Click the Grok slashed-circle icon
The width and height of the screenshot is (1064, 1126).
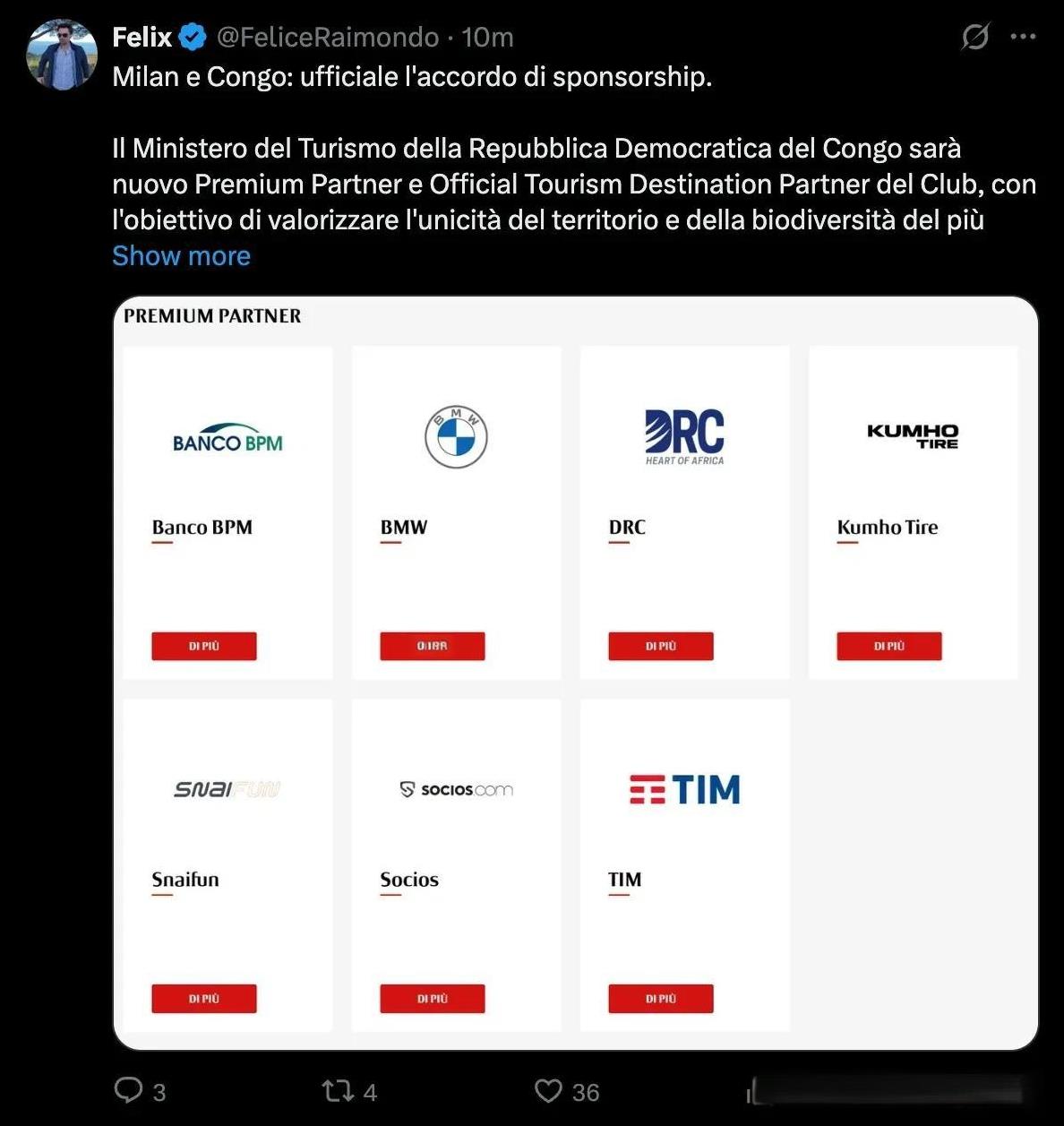(974, 37)
